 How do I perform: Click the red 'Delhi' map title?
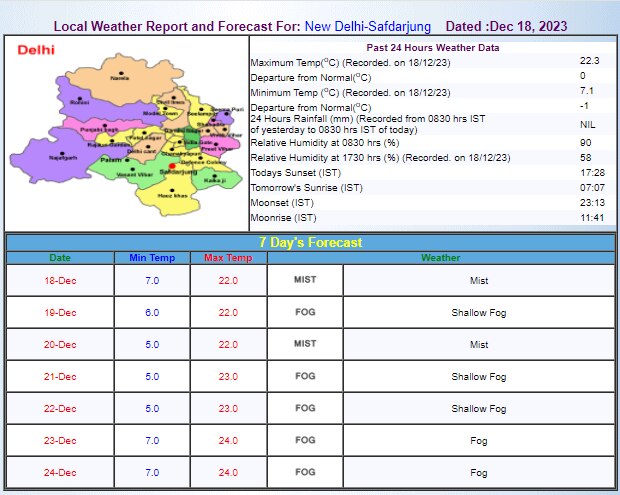click(x=36, y=50)
